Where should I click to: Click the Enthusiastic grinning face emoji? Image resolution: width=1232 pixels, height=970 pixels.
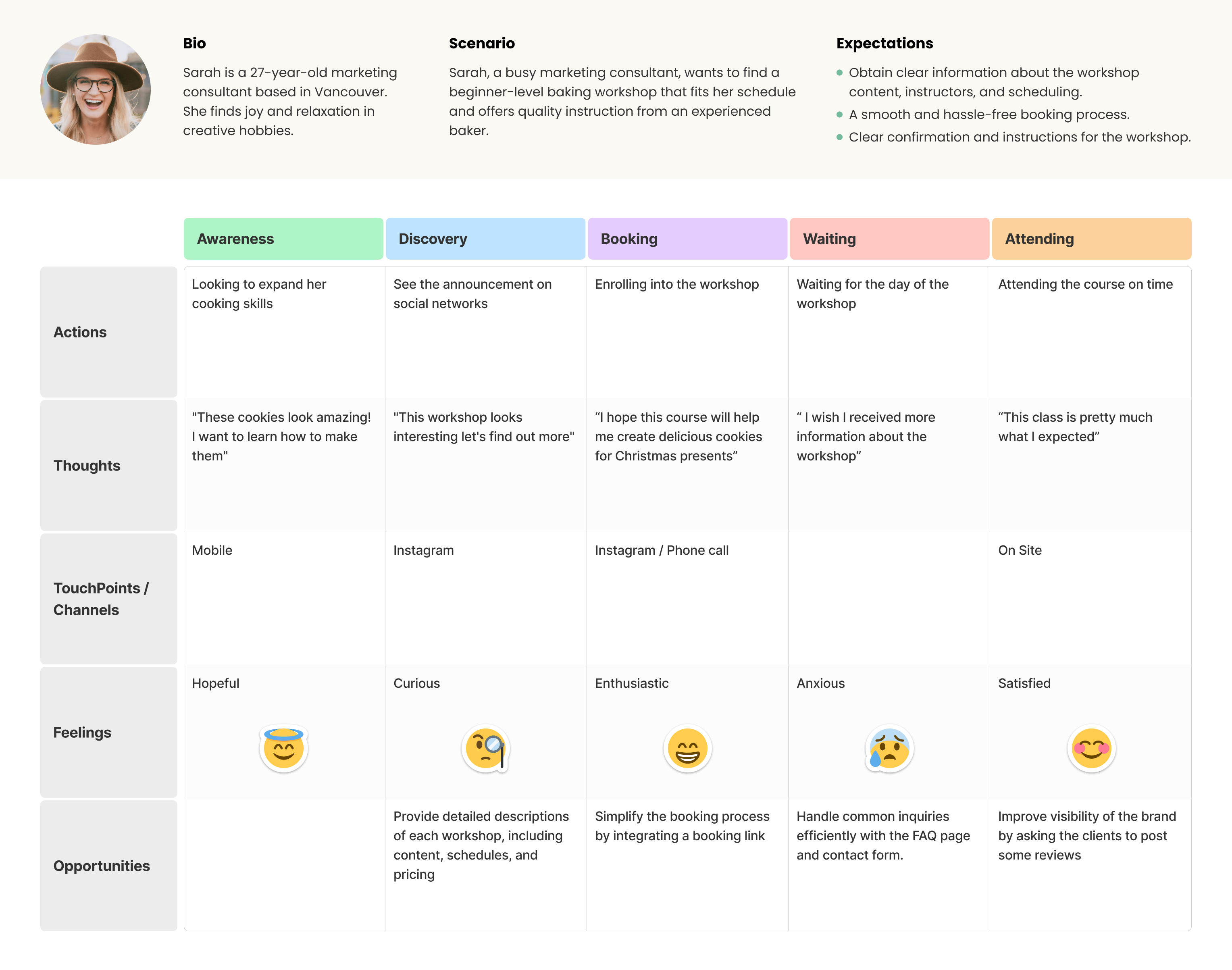pyautogui.click(x=687, y=748)
